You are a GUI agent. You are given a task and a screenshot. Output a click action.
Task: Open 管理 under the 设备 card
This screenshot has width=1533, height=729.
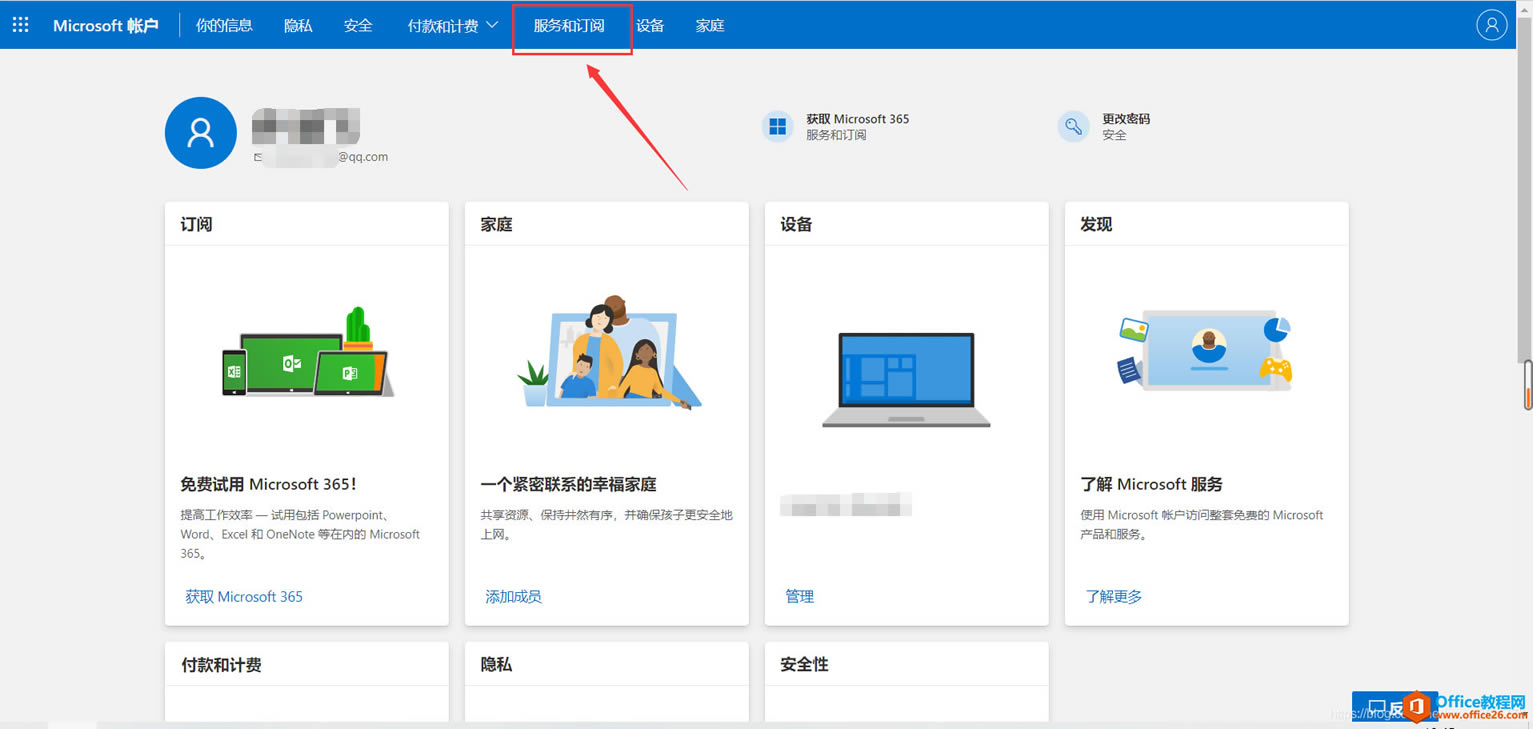click(800, 596)
